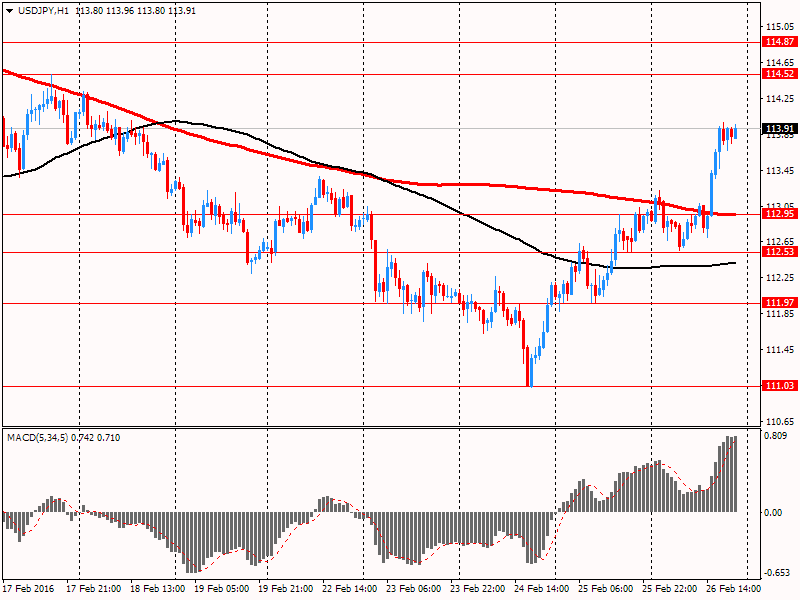Select the 111.85 price axis value
This screenshot has height=600, width=800.
click(x=780, y=314)
